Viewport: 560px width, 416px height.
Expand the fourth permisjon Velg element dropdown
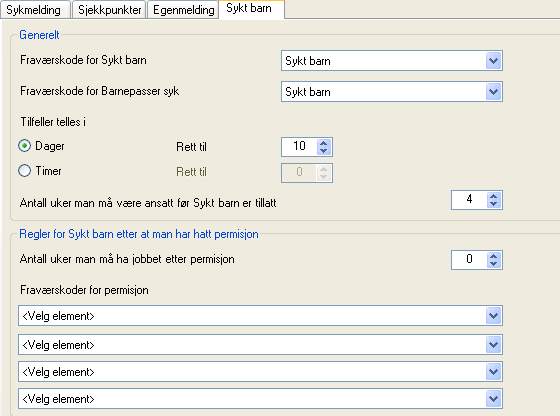tap(493, 399)
